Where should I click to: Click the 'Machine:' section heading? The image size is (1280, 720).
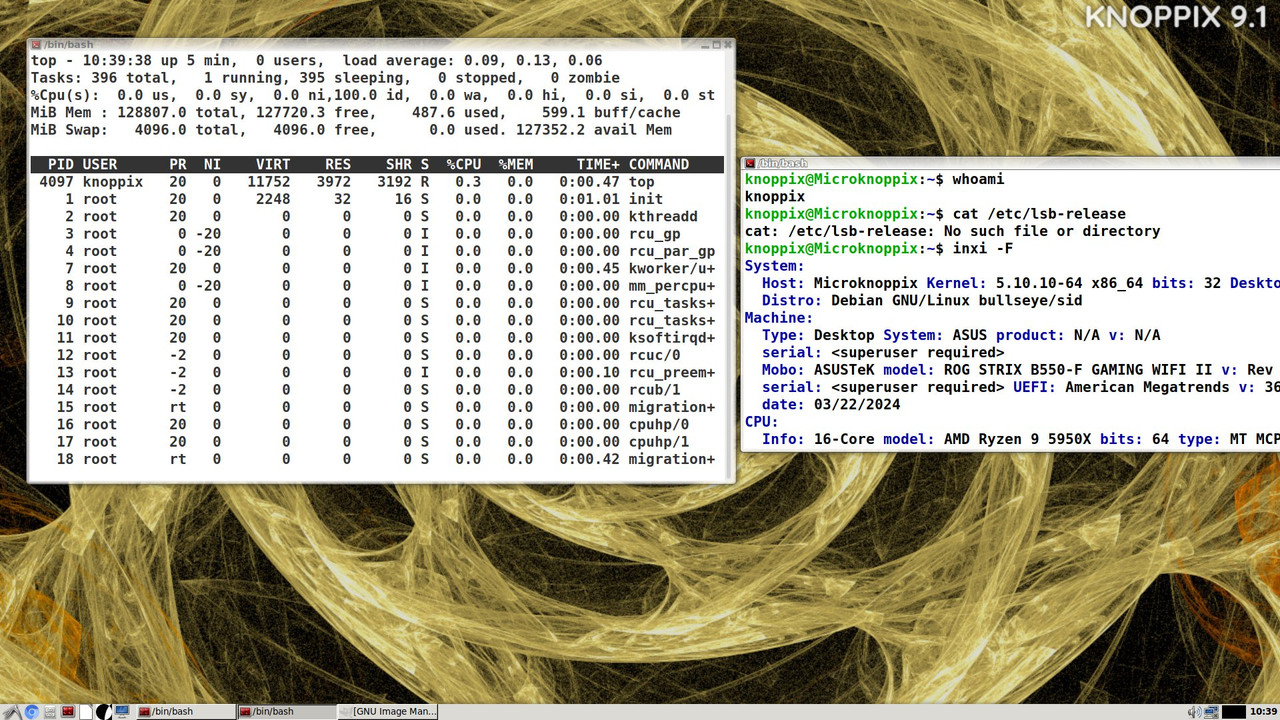pyautogui.click(x=779, y=318)
